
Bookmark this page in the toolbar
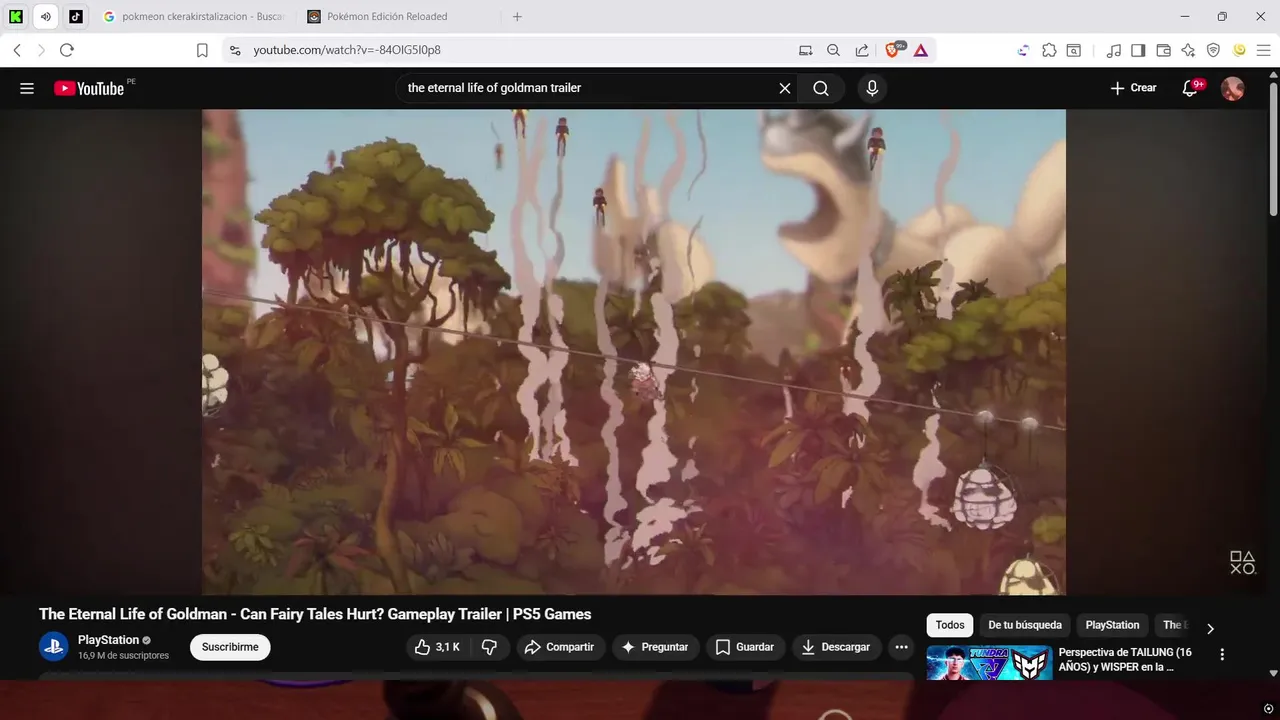(202, 50)
